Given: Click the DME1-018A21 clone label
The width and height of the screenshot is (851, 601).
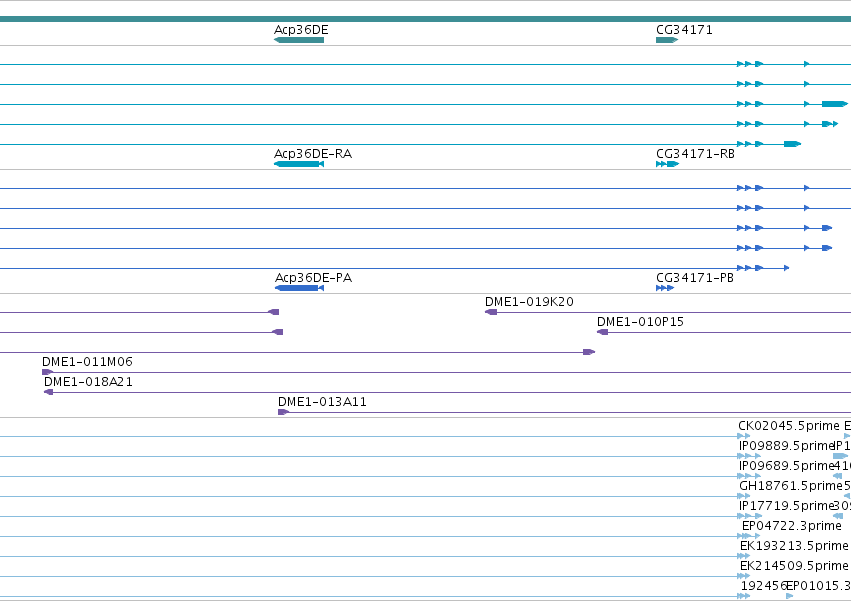Looking at the screenshot, I should click(88, 382).
